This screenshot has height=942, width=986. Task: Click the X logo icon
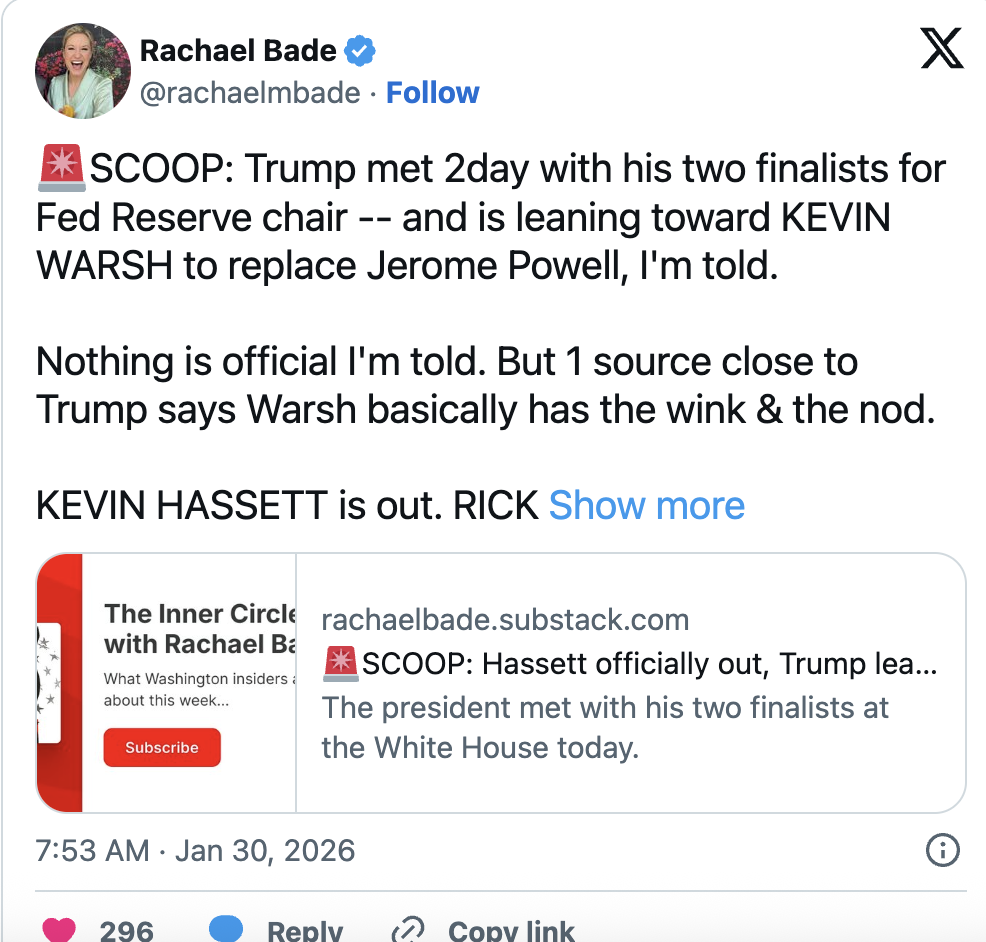(x=941, y=48)
